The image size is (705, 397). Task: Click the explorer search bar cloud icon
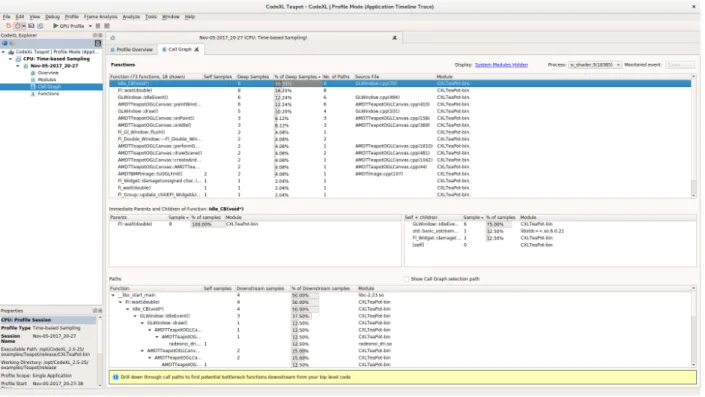point(4,43)
